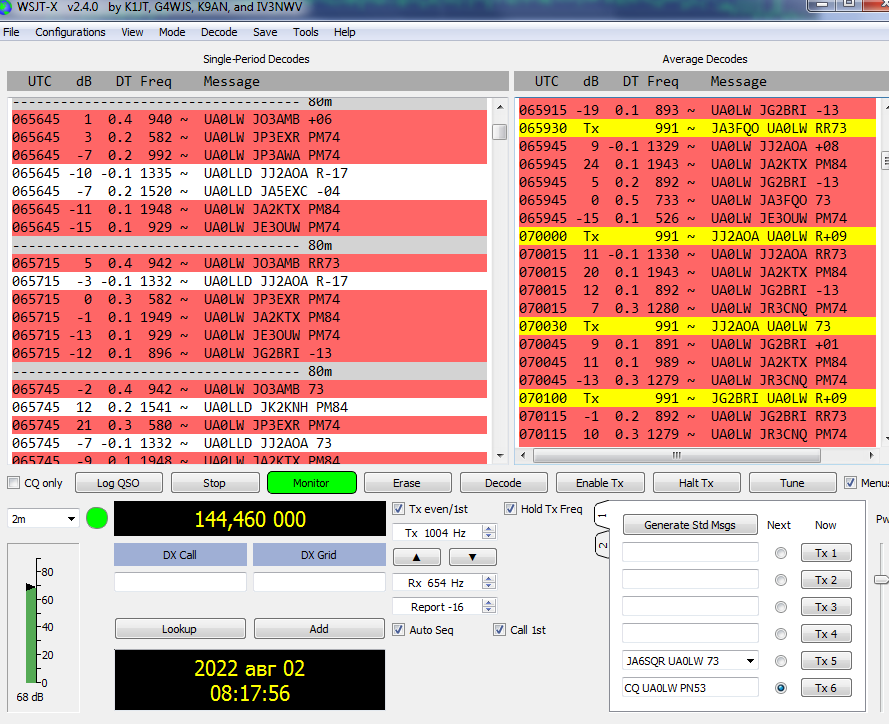Click the audio level meter marker
889x724 pixels.
point(31,587)
